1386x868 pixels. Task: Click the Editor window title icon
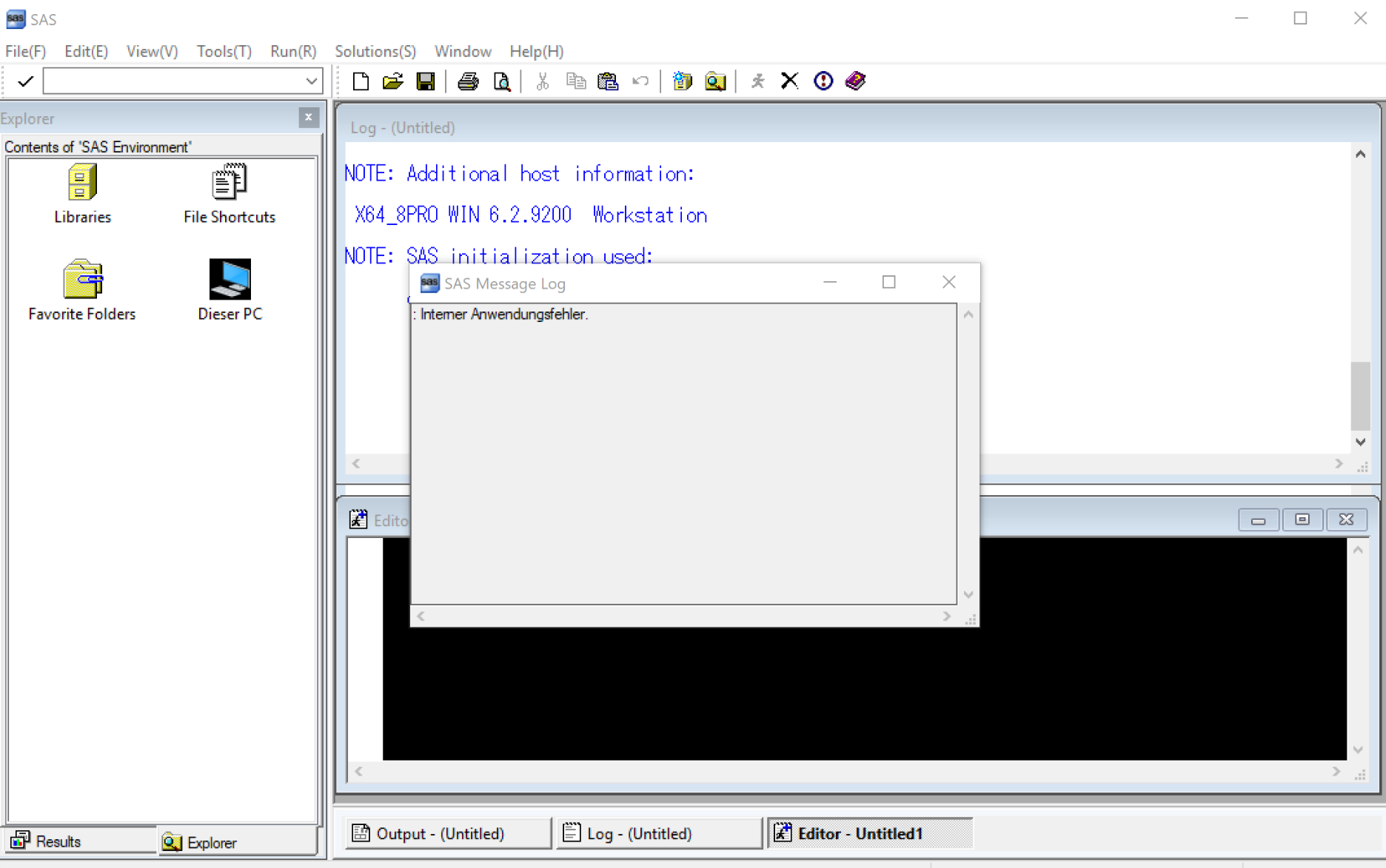tap(358, 519)
